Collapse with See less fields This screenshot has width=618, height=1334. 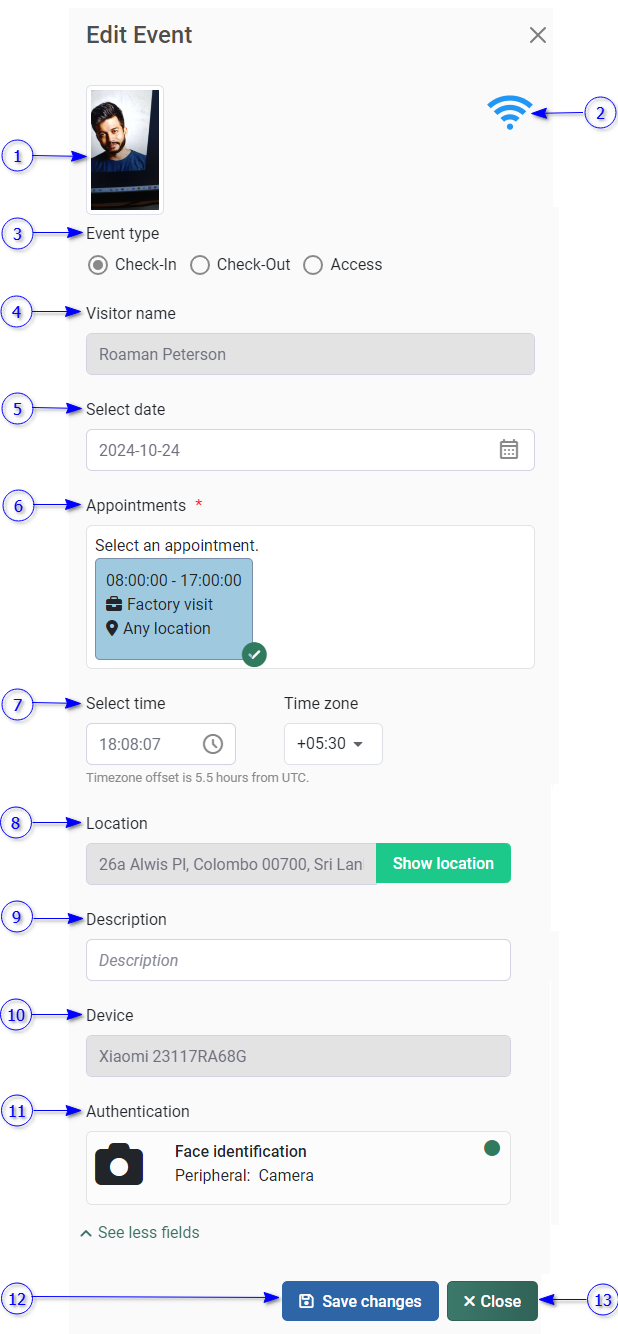(140, 1232)
